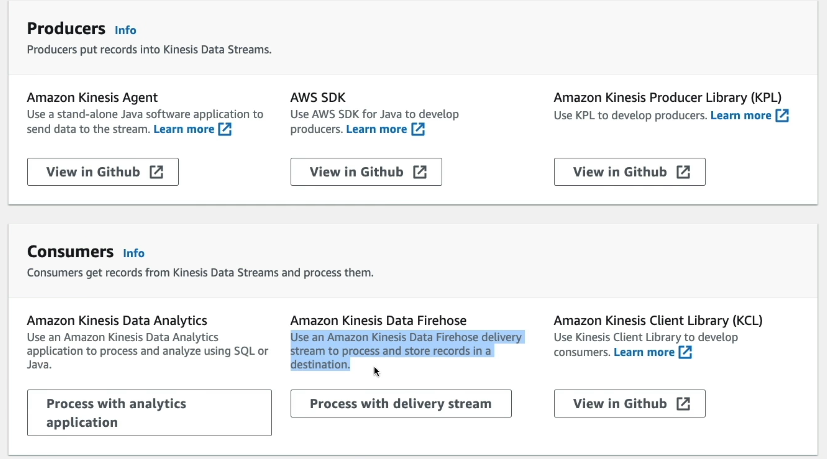Click Learn more under Amazon Kinesis Agent
The height and width of the screenshot is (459, 827).
point(184,129)
